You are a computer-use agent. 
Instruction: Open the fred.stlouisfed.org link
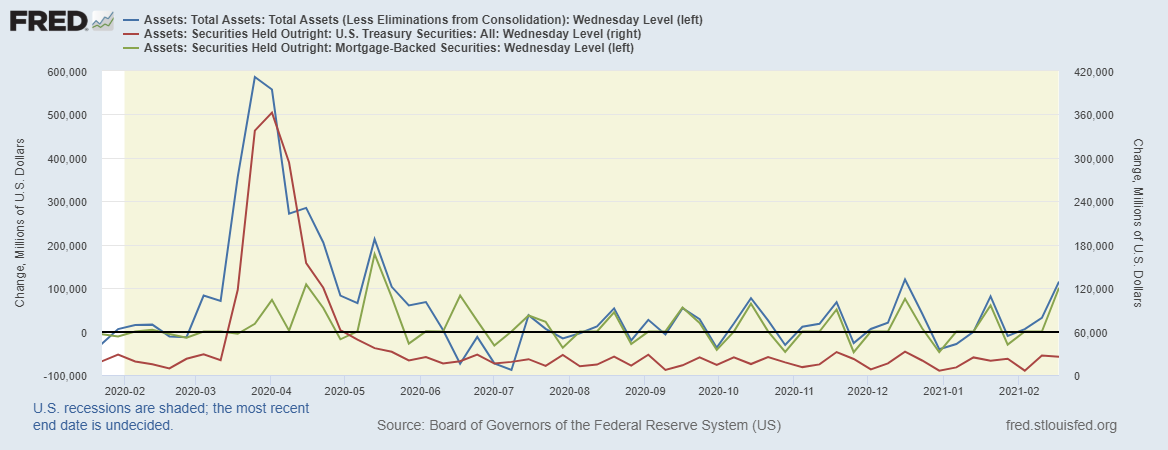[1059, 426]
